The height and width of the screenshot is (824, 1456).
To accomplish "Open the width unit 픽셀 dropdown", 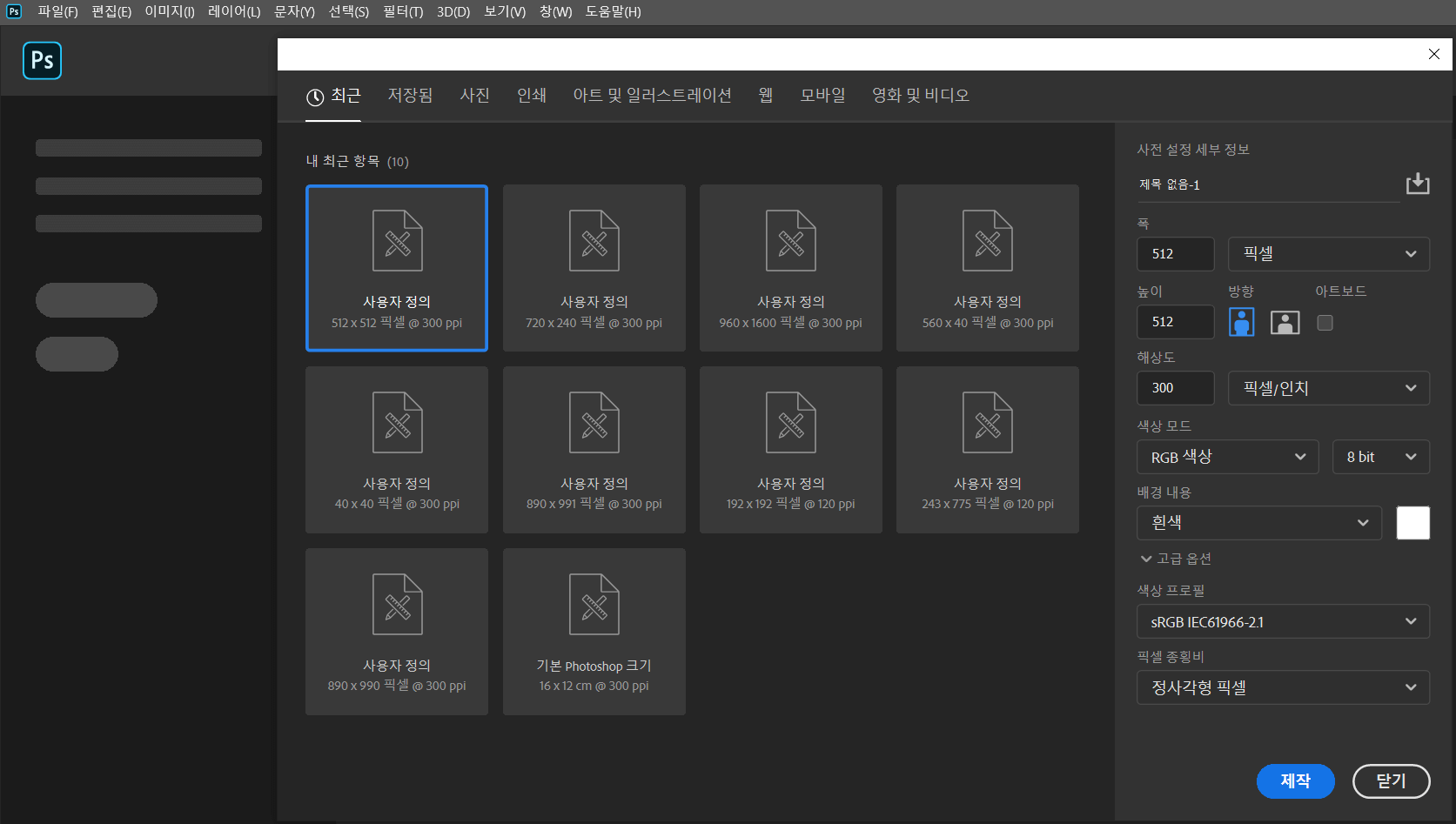I will pos(1329,254).
